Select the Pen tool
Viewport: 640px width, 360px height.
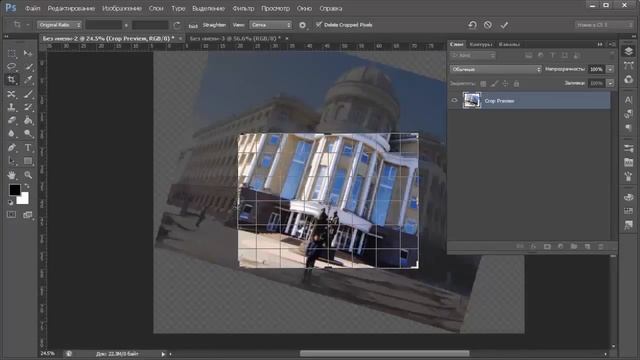pos(11,147)
